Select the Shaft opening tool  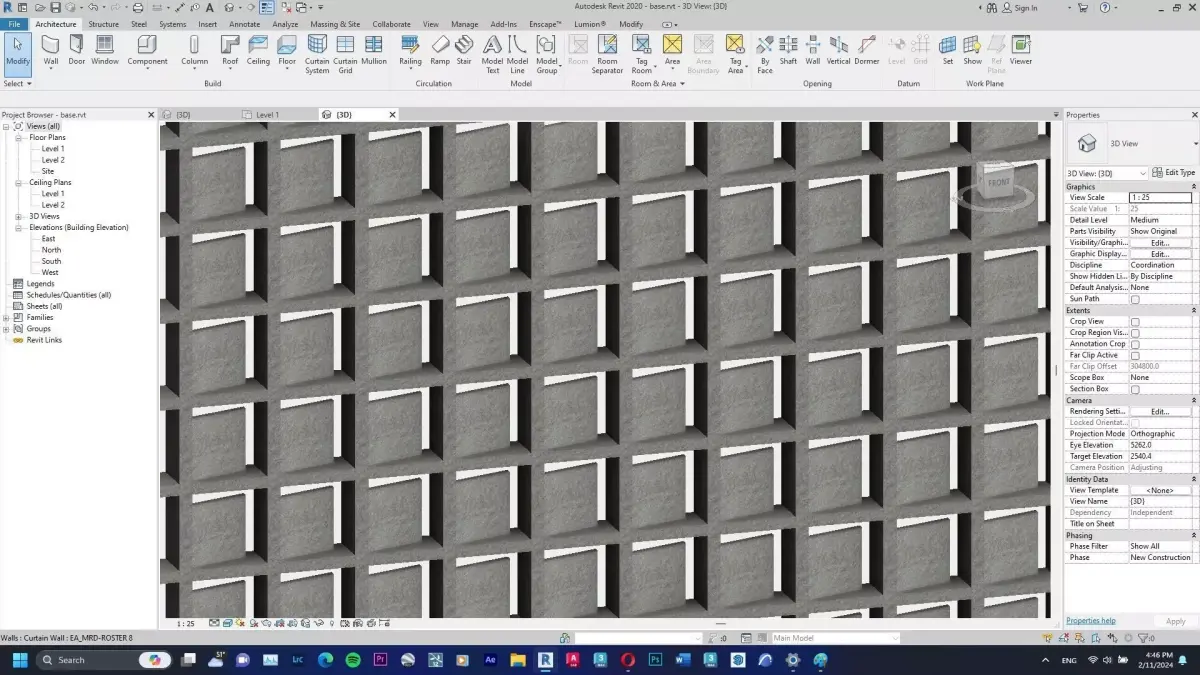[788, 50]
